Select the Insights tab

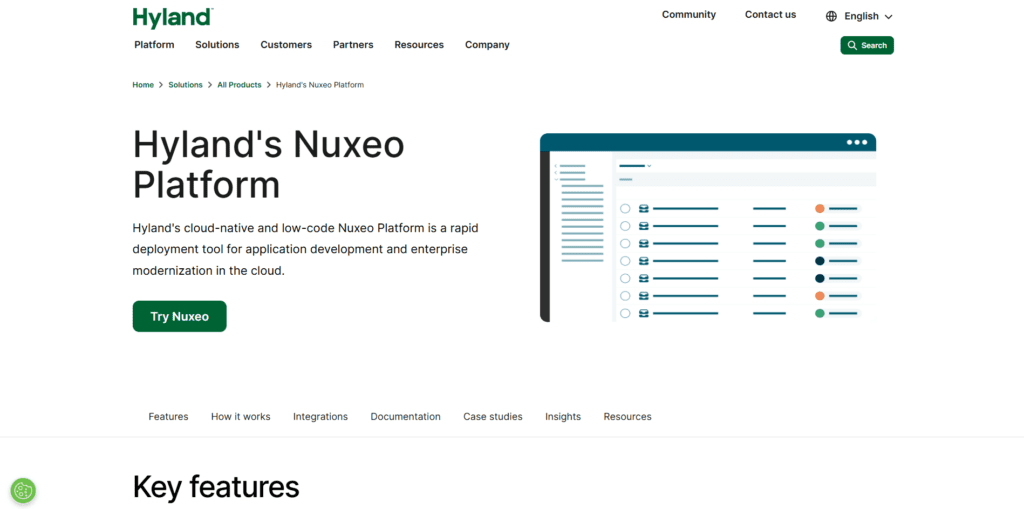pos(563,416)
